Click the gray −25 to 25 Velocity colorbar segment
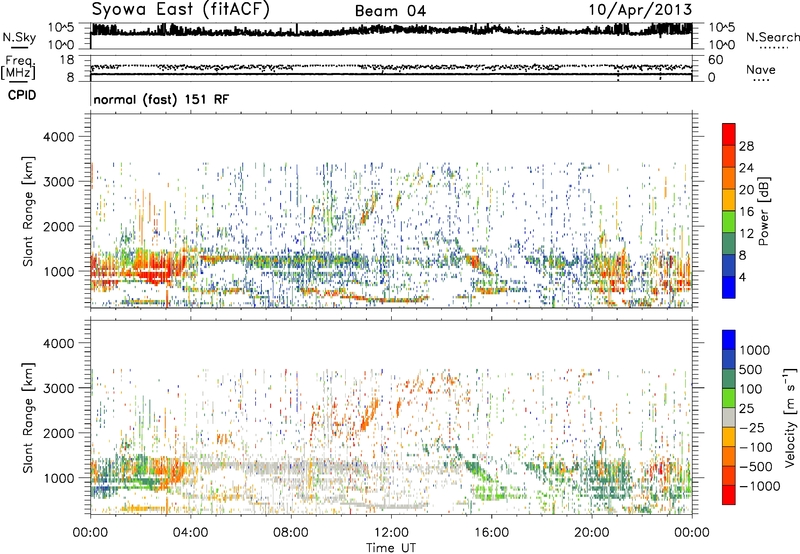The width and height of the screenshot is (800, 554). tap(729, 417)
